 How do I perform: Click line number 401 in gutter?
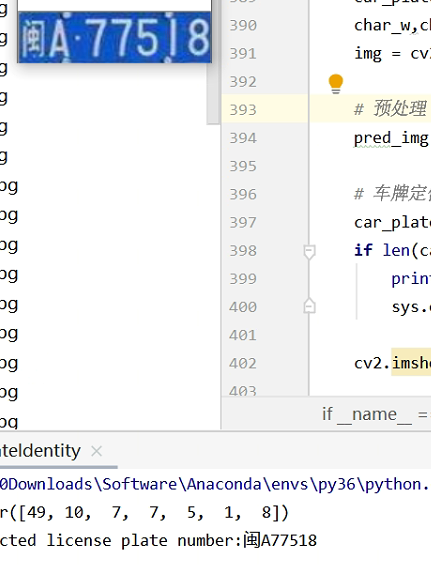243,335
